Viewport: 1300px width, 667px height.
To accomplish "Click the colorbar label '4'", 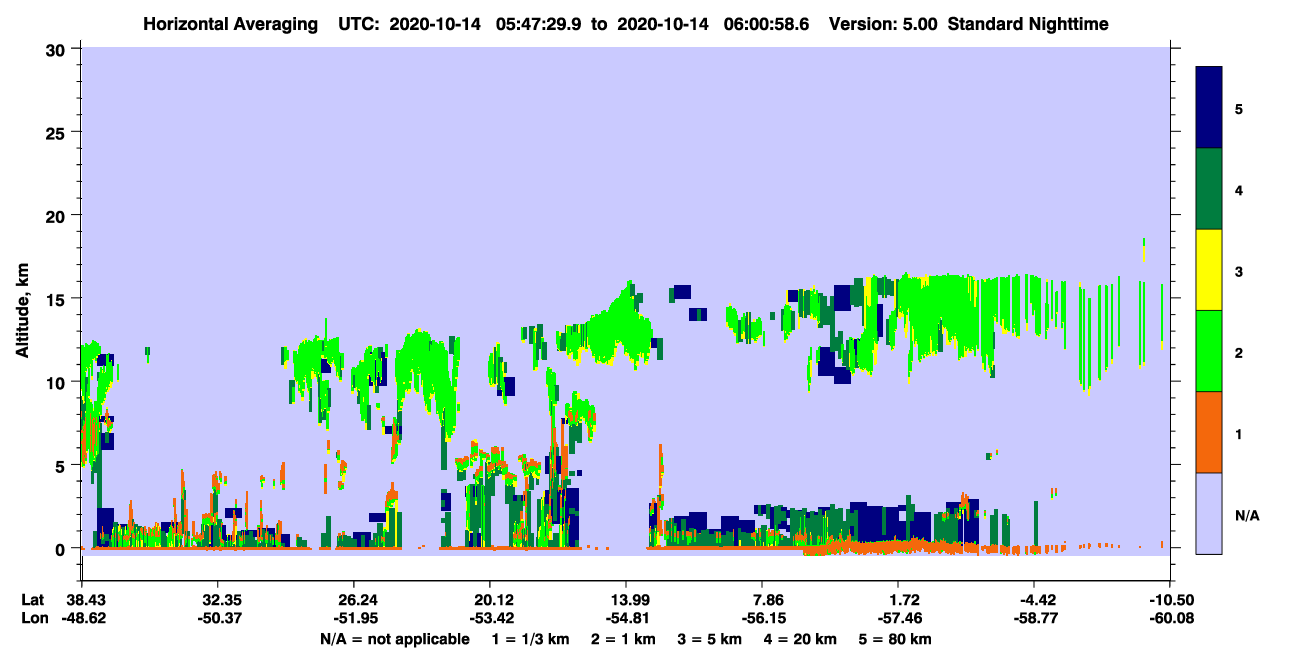I will tap(1238, 189).
